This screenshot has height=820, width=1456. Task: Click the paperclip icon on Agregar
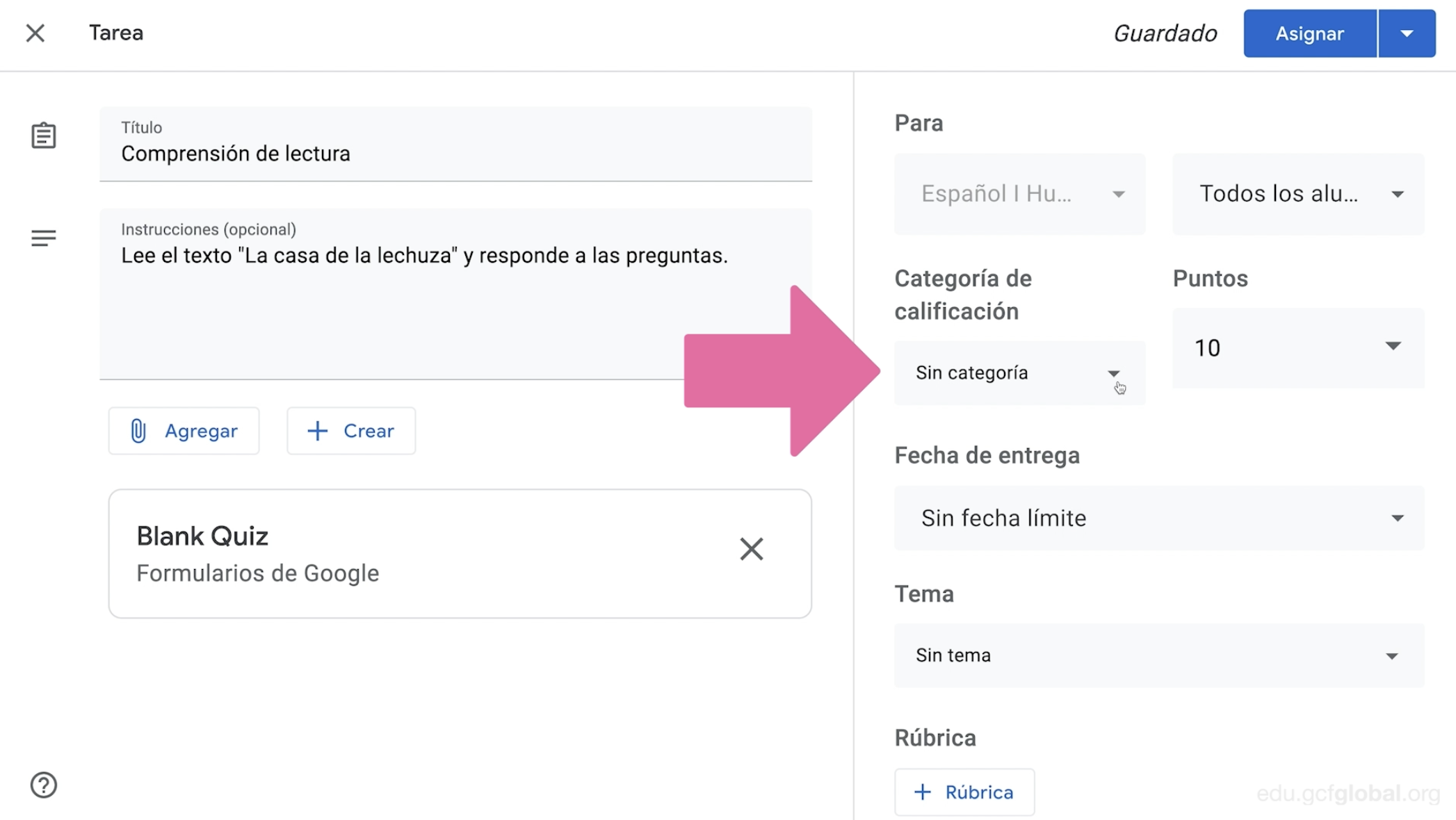pos(138,431)
